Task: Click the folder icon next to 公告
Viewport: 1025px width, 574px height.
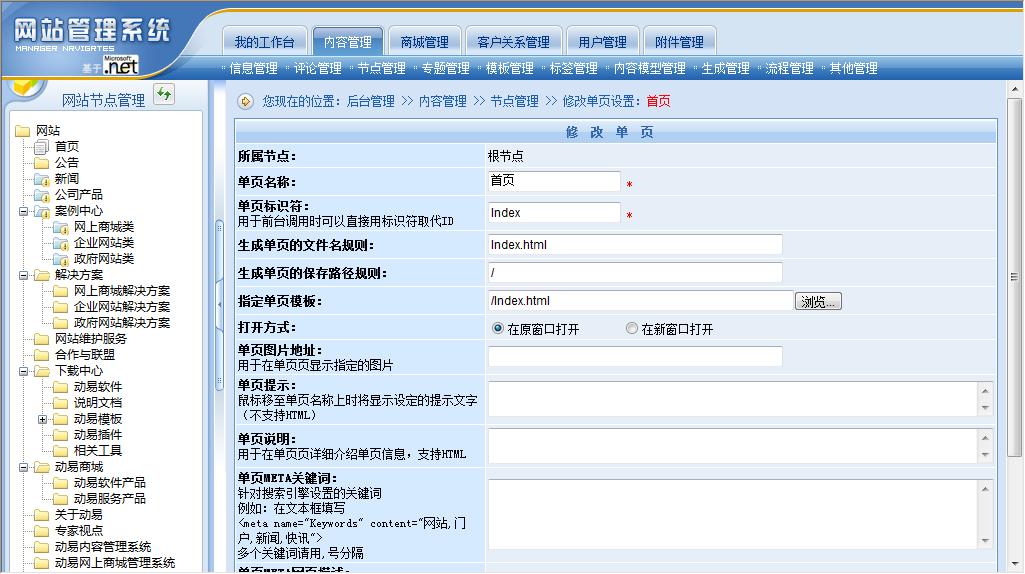Action: click(41, 163)
